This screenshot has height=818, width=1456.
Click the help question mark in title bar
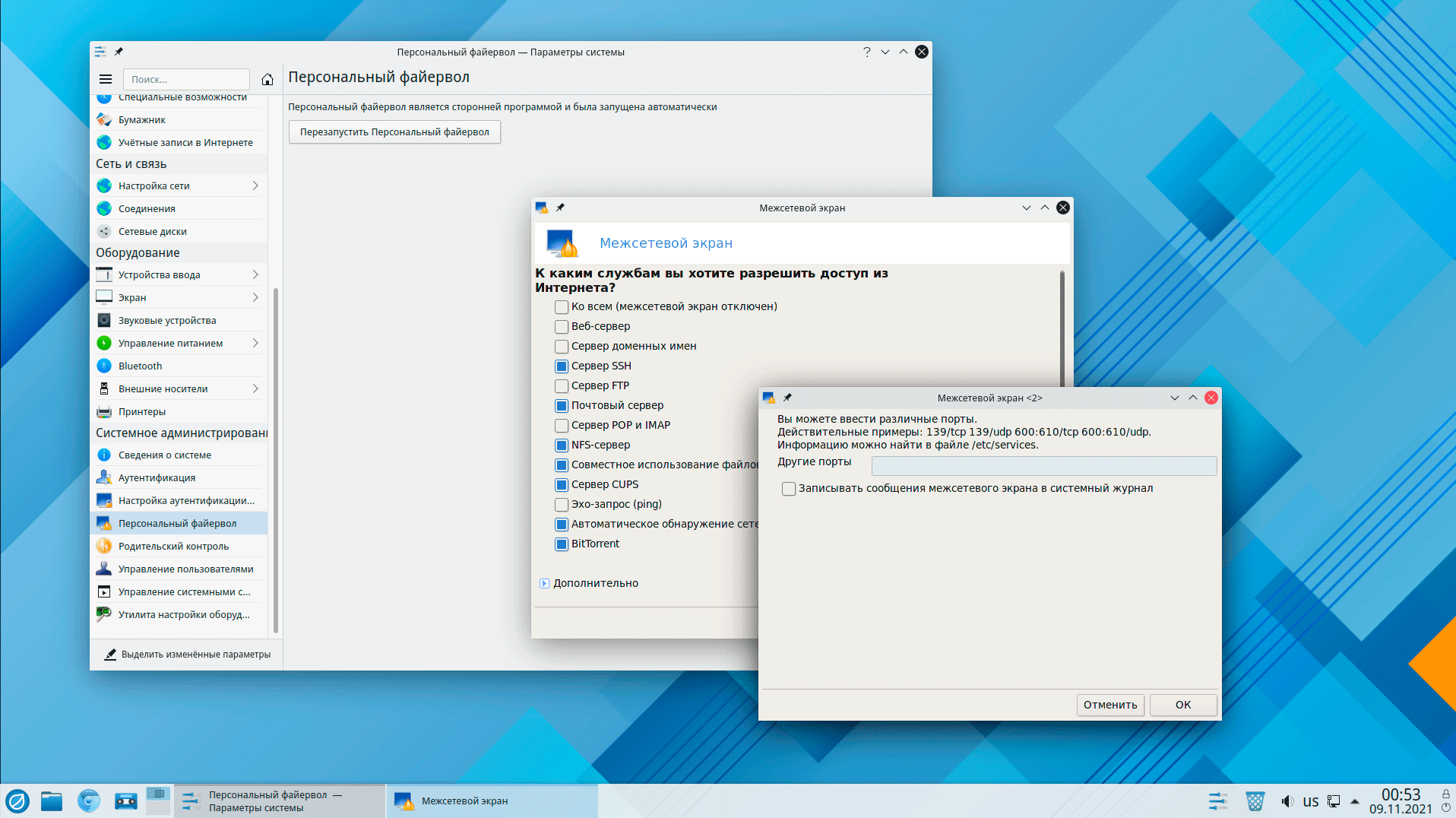[x=866, y=52]
